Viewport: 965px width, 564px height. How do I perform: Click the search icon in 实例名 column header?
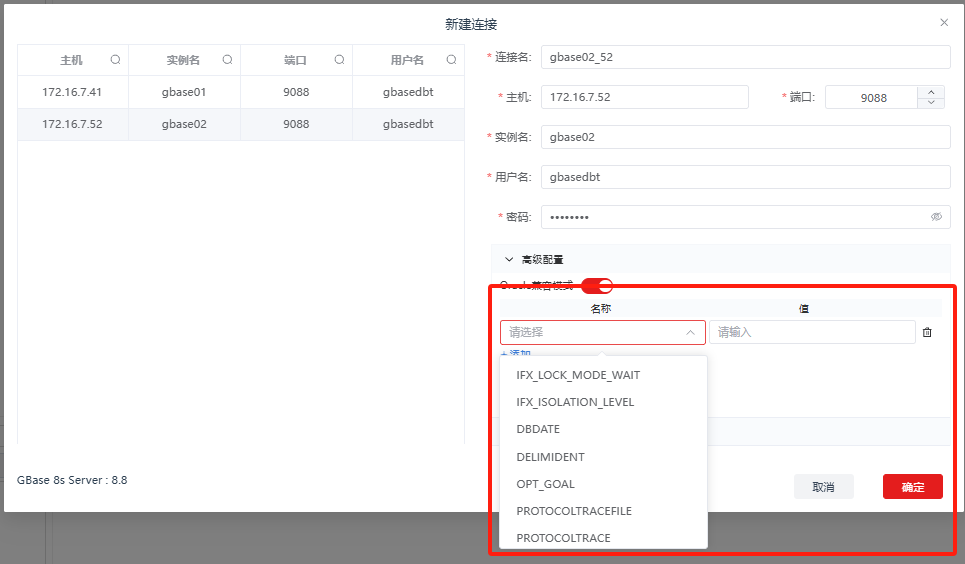(227, 60)
